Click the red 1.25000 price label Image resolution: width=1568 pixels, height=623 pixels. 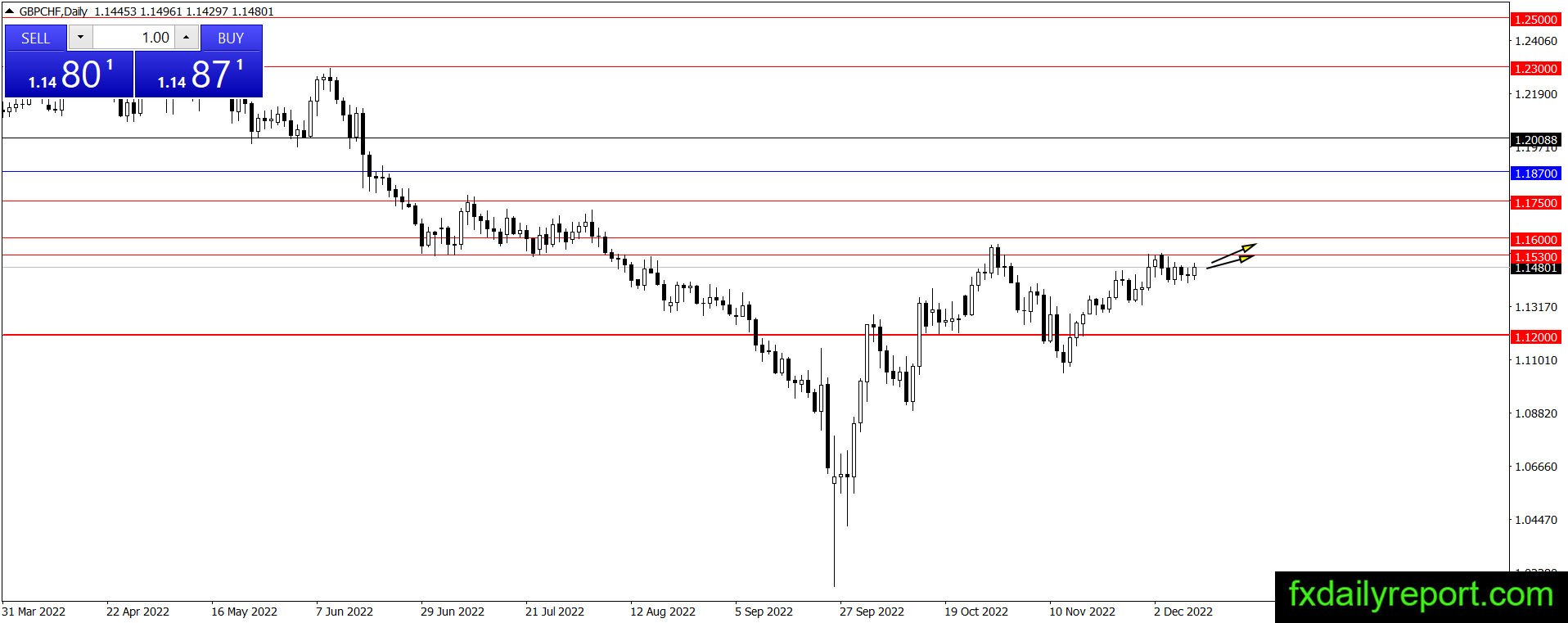[x=1535, y=20]
